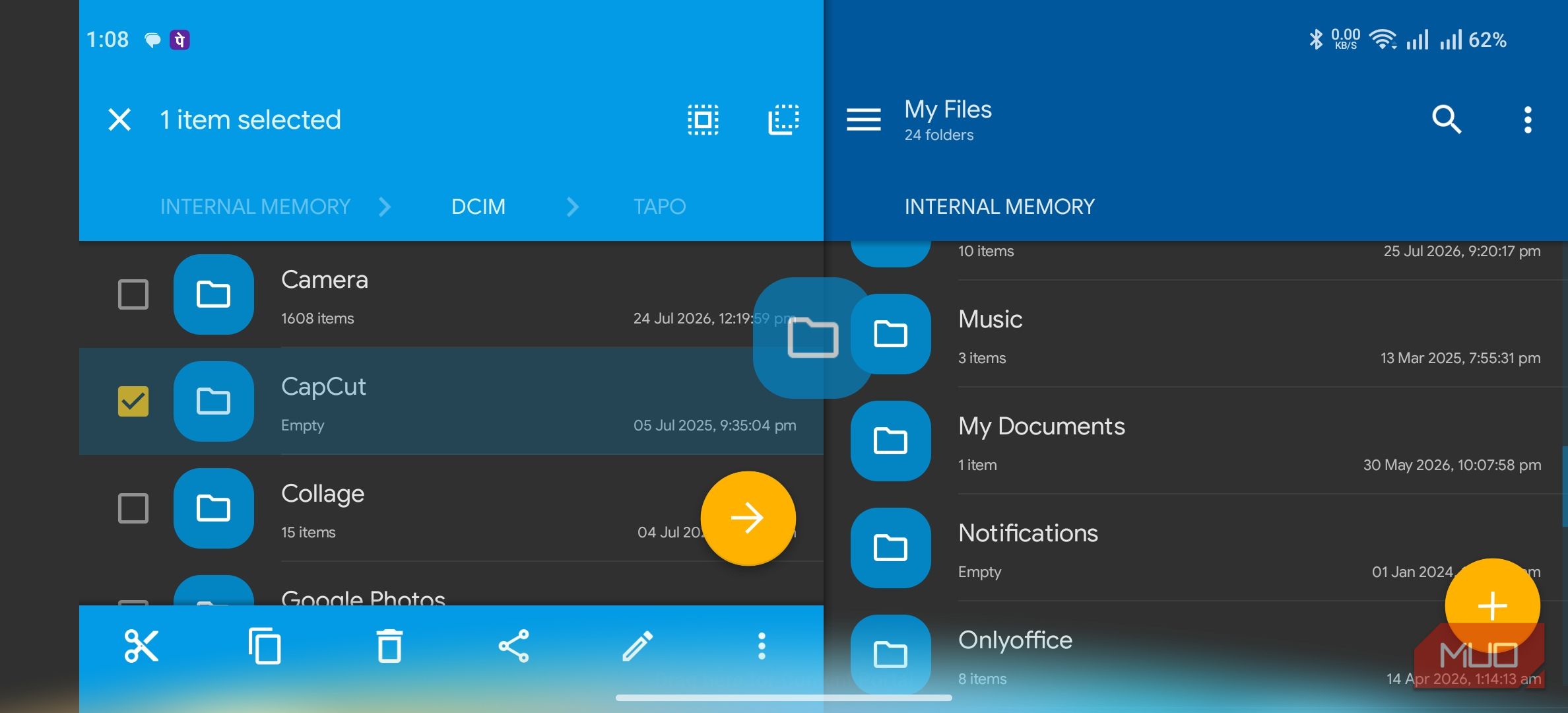Tap the 1:08 clock in status bar
1568x713 pixels.
pos(108,40)
